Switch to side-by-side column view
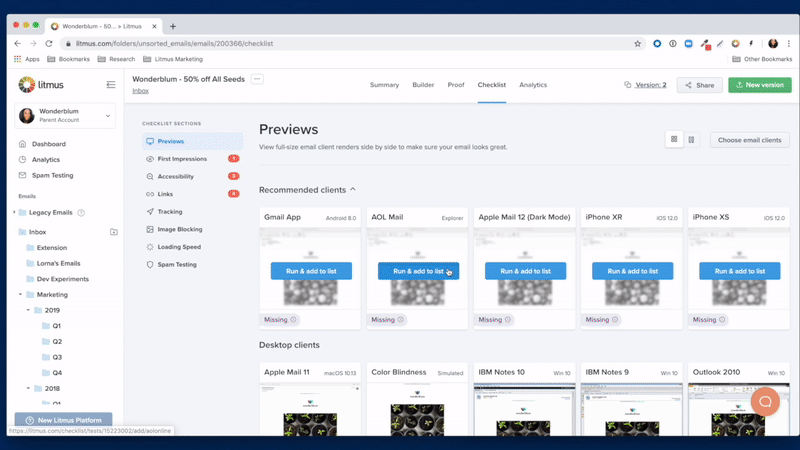The height and width of the screenshot is (450, 800). [x=691, y=139]
